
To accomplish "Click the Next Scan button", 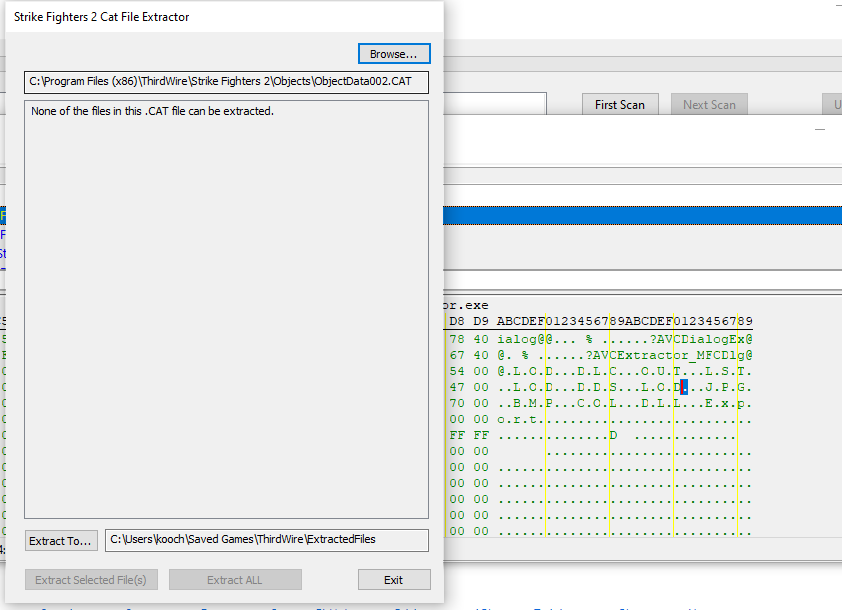I will pos(708,104).
